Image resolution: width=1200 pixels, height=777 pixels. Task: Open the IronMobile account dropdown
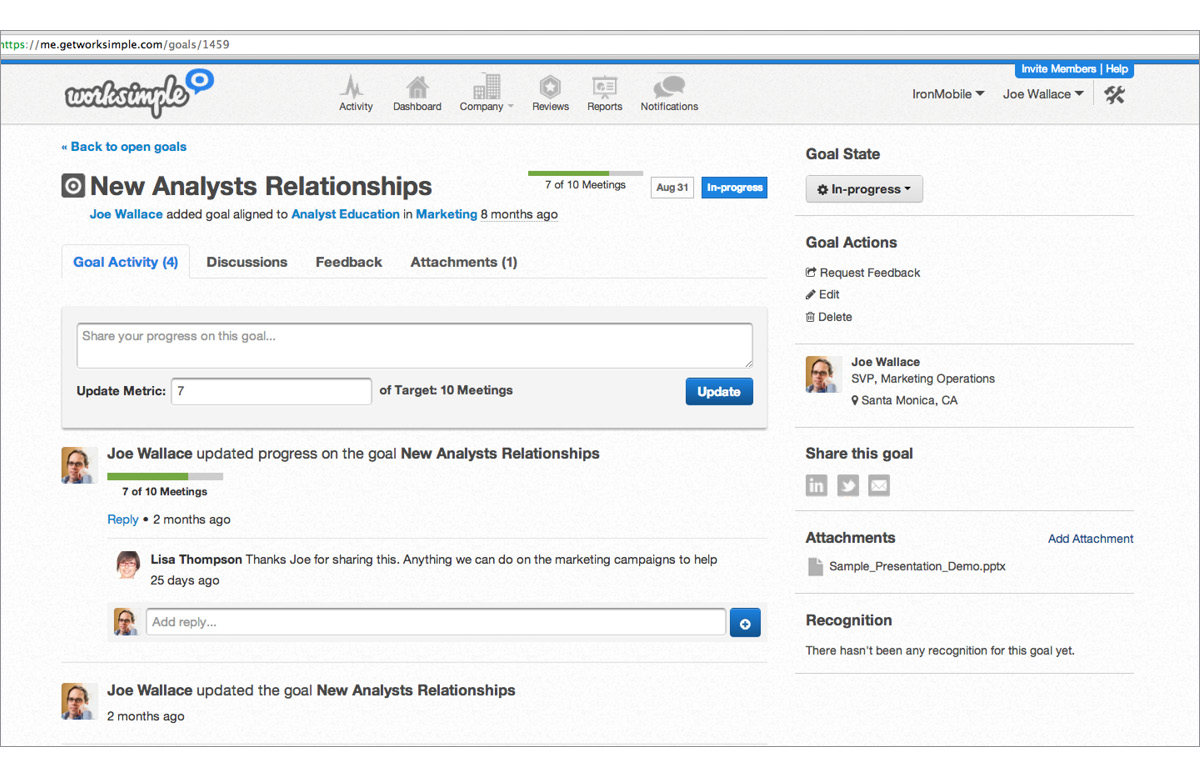coord(948,94)
